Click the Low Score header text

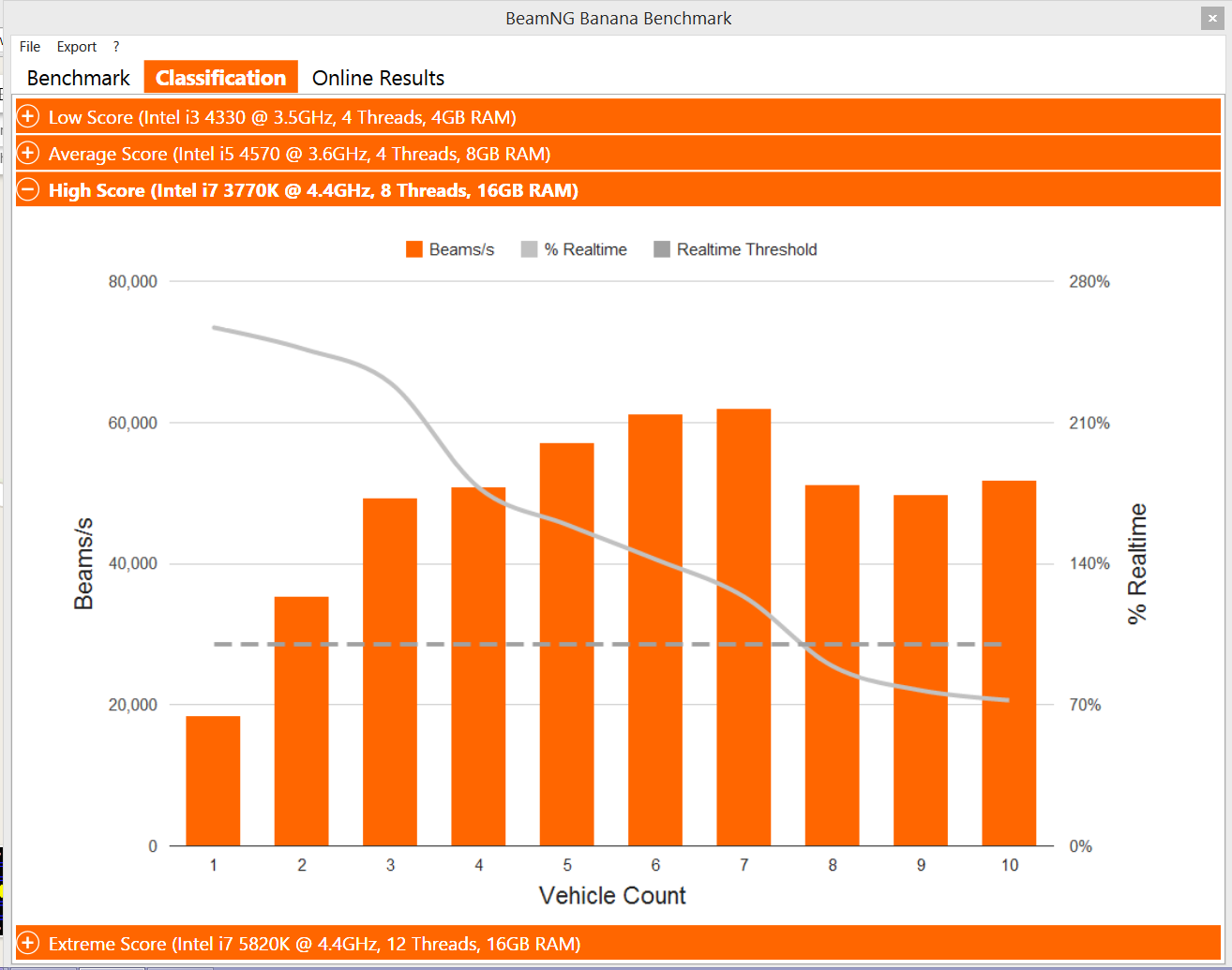click(x=282, y=117)
